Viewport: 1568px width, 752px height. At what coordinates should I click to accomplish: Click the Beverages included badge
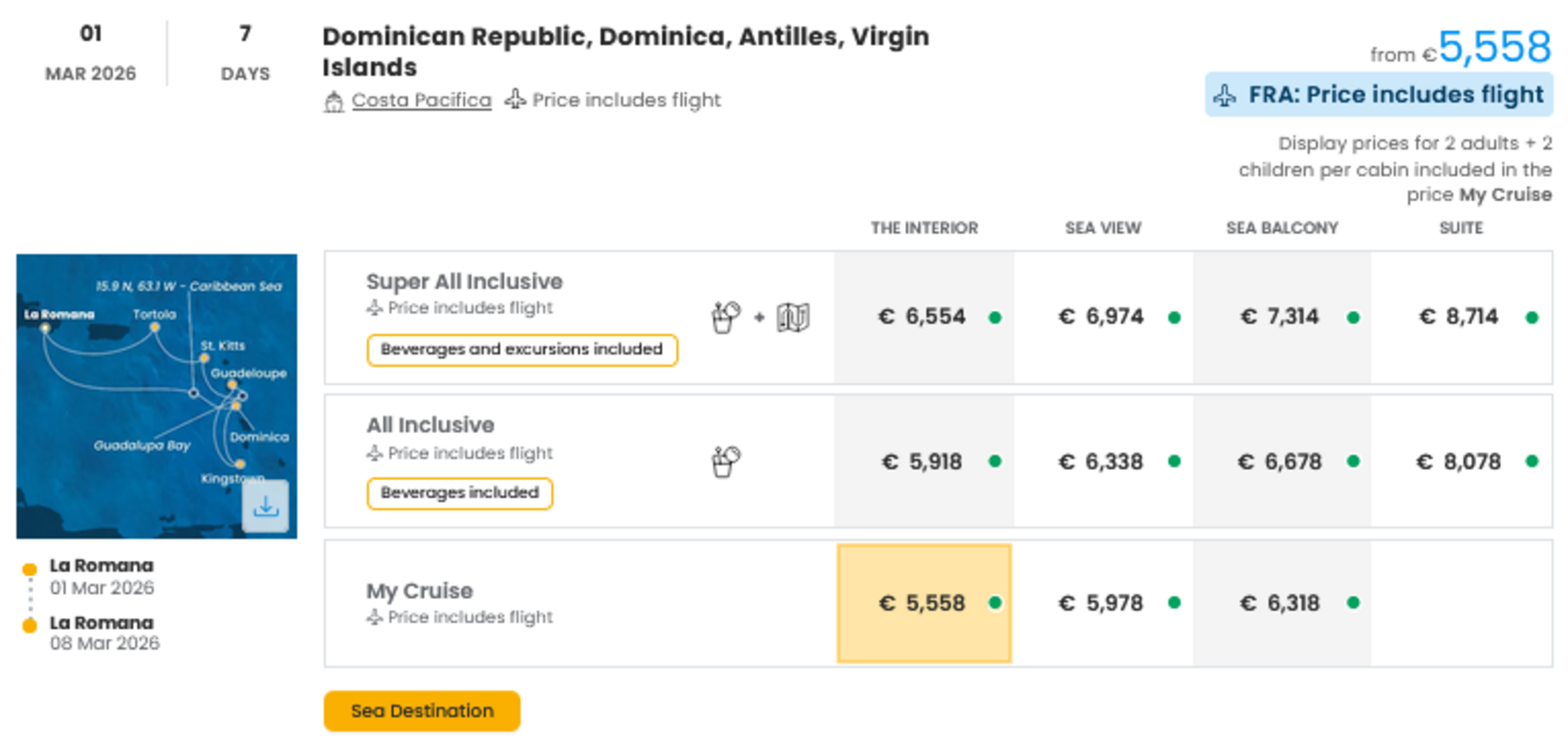pos(460,493)
